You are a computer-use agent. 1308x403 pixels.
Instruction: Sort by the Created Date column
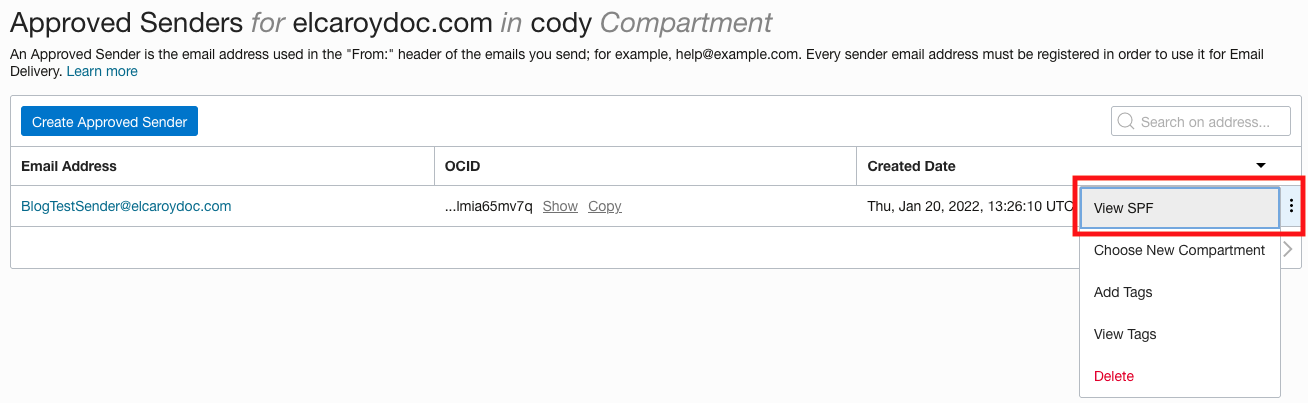pos(911,166)
